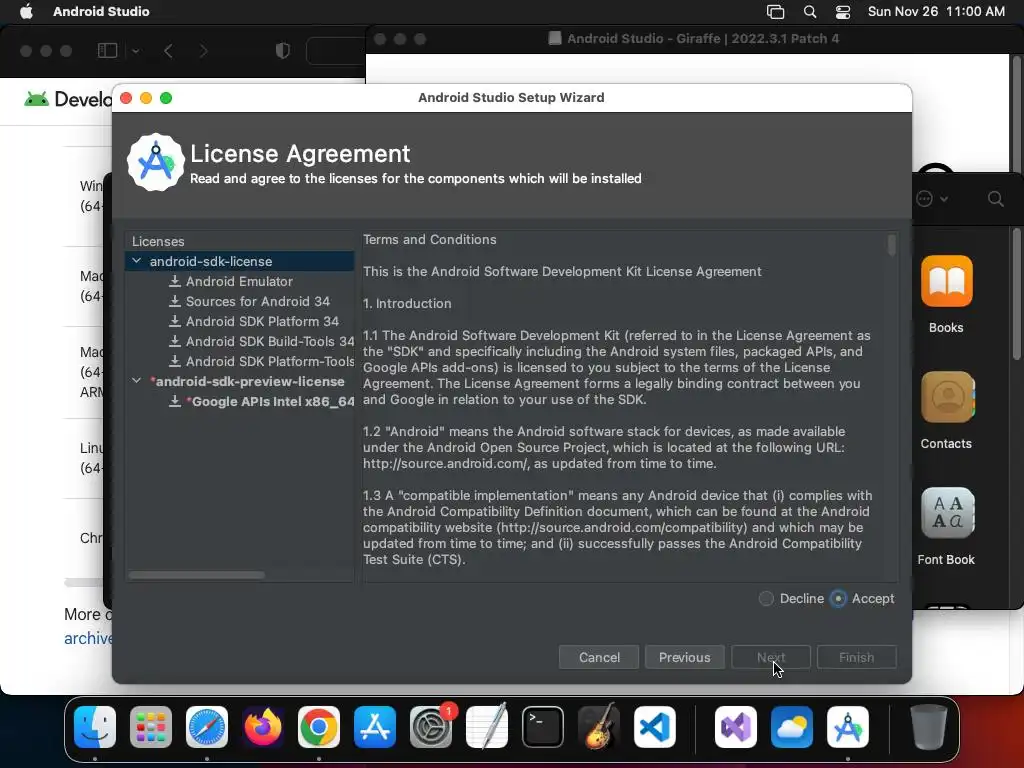Open Launchpad from the Dock
Screen dimensions: 1024x768
pyautogui.click(x=151, y=727)
